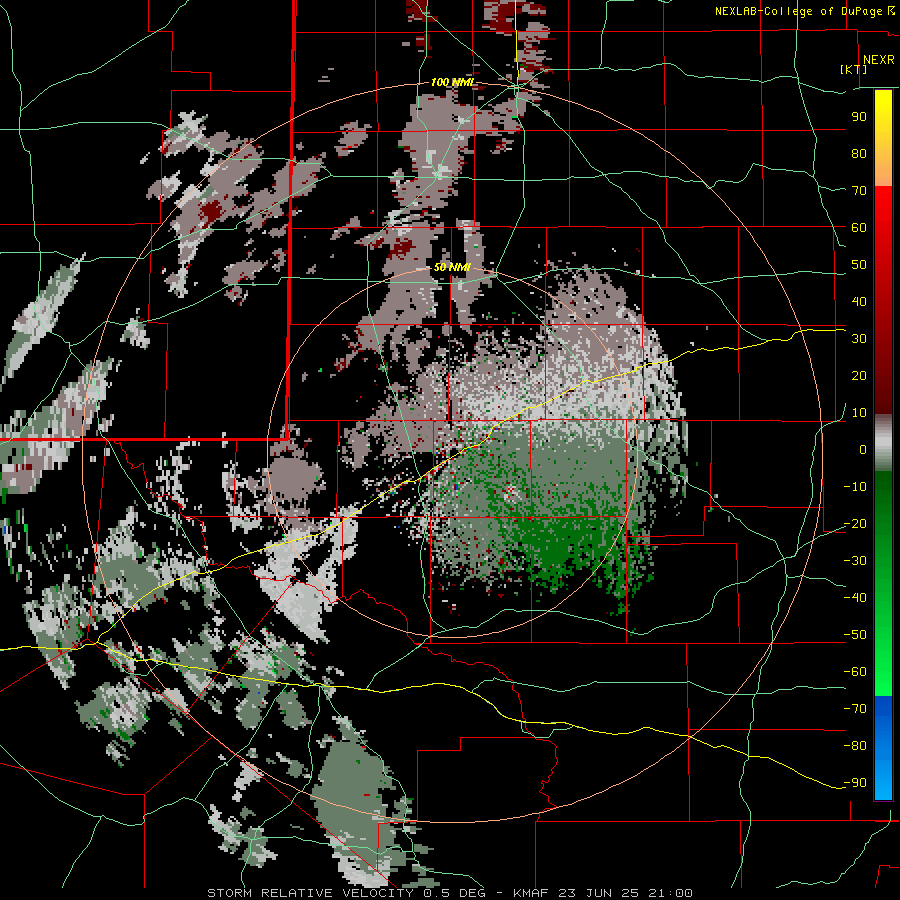Click the 50 NMI range ring label
Viewport: 900px width, 900px height.
(x=452, y=267)
